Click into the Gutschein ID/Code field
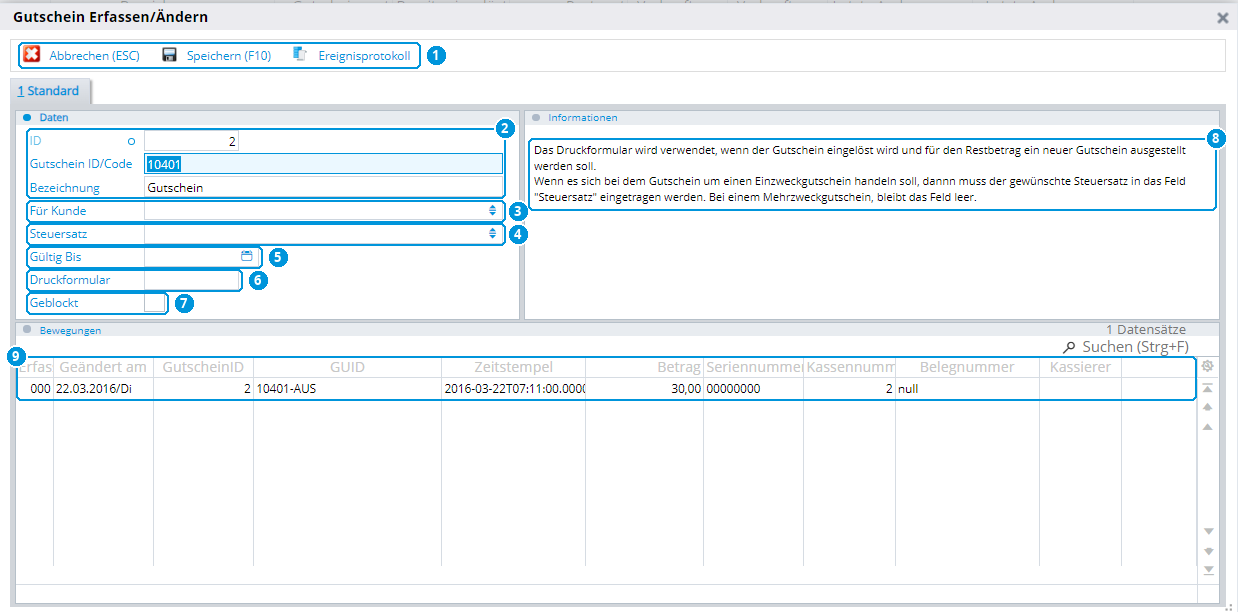1238x612 pixels. pos(323,164)
